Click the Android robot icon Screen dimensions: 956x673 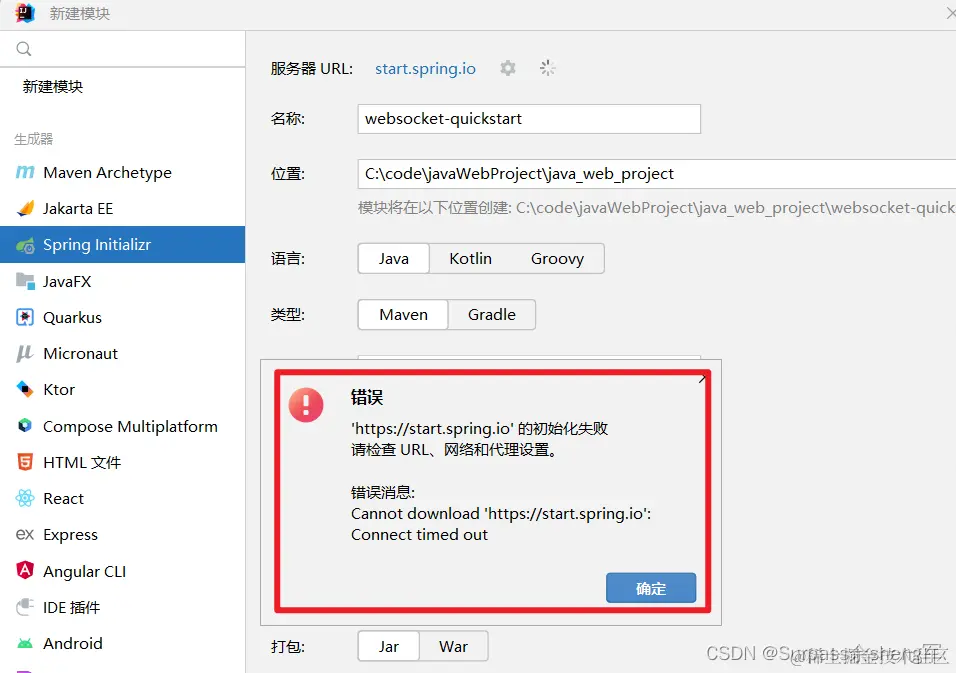point(25,643)
